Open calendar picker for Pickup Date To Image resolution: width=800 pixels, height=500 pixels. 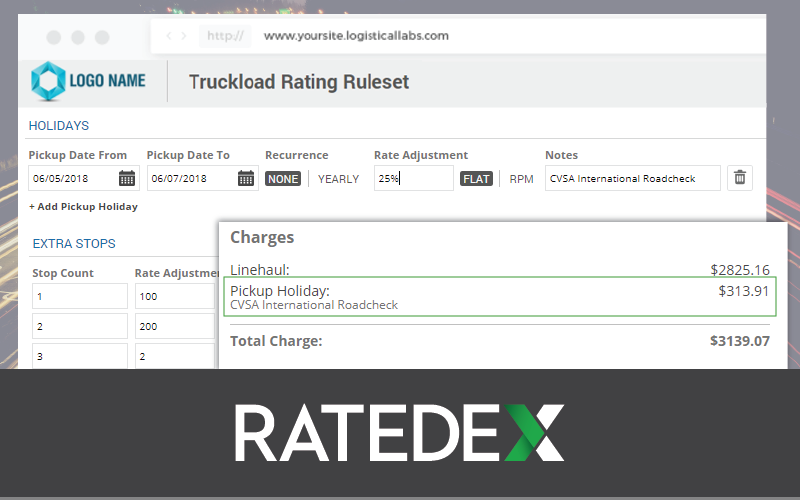coord(246,178)
